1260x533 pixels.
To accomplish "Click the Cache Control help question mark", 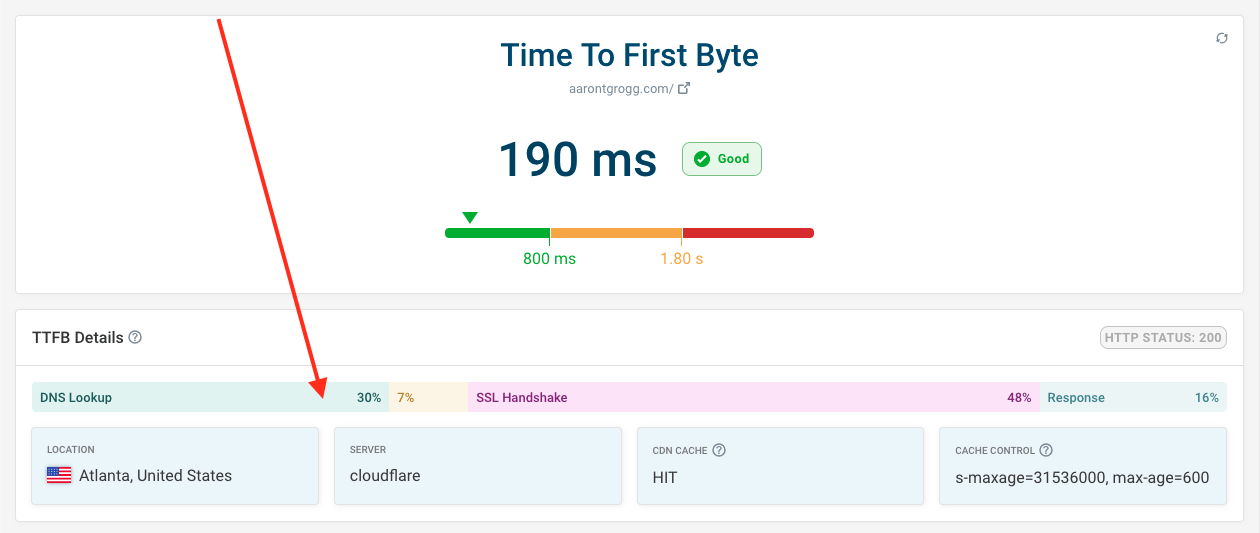I will pyautogui.click(x=1046, y=450).
